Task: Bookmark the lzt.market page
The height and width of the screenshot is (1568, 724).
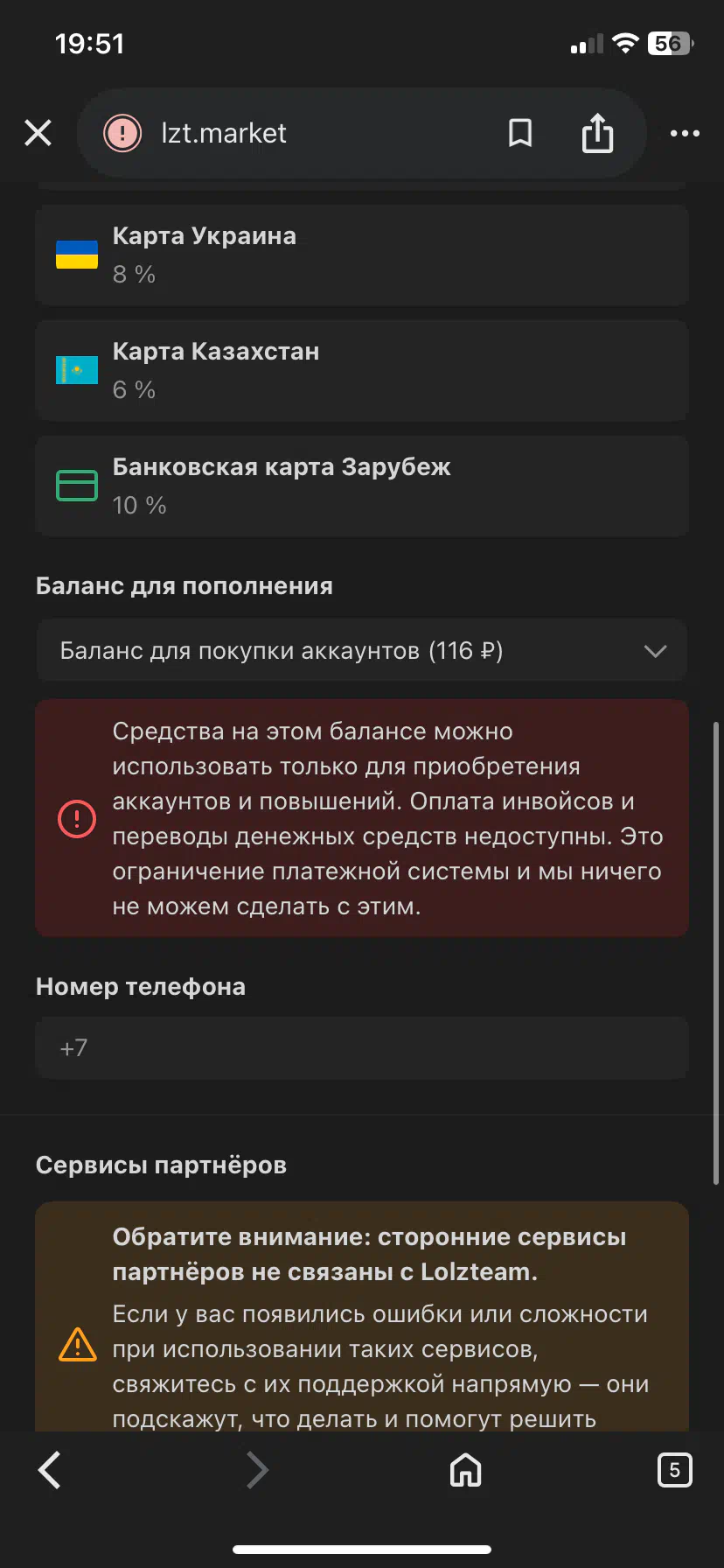Action: (x=520, y=133)
